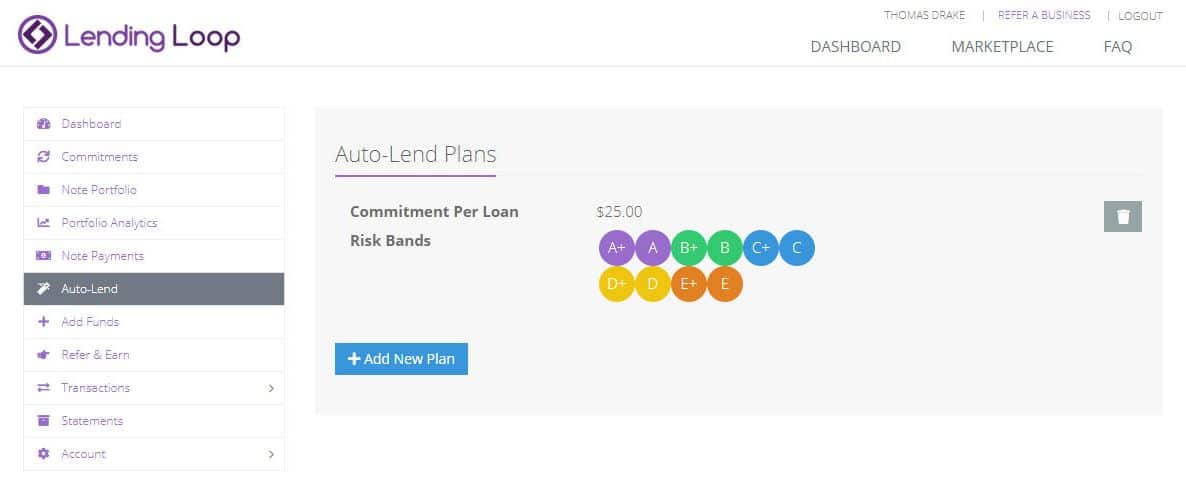1186x494 pixels.
Task: Click the Add New Plan button
Action: [x=402, y=359]
